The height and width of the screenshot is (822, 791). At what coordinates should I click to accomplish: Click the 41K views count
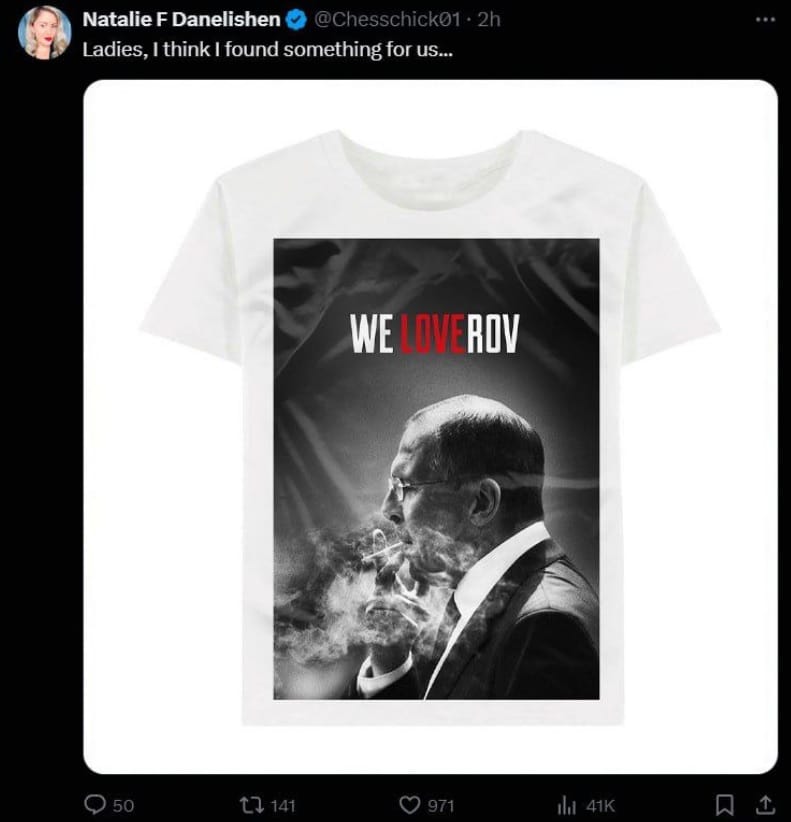coord(599,805)
